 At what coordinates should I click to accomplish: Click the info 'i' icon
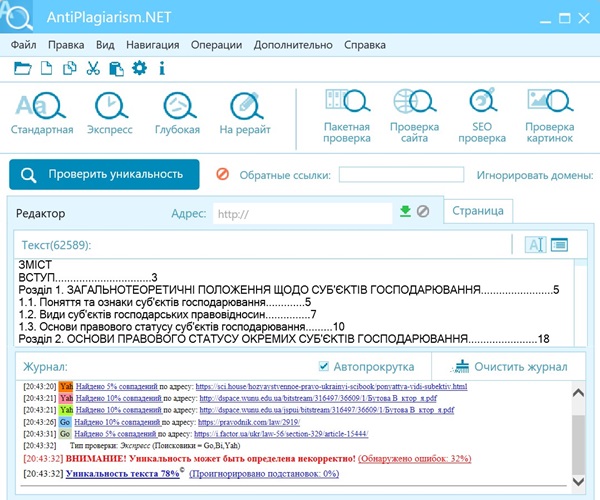point(162,69)
